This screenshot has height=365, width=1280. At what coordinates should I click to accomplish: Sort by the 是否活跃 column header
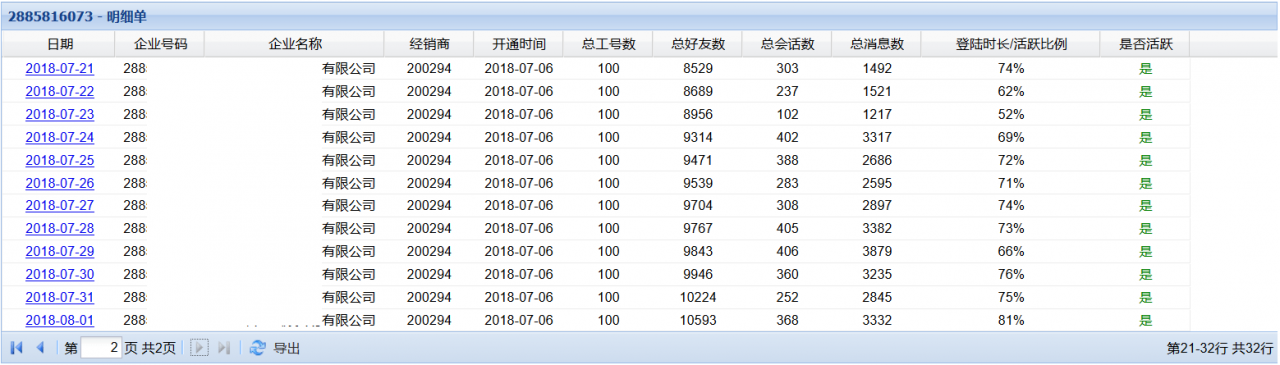(x=1145, y=44)
